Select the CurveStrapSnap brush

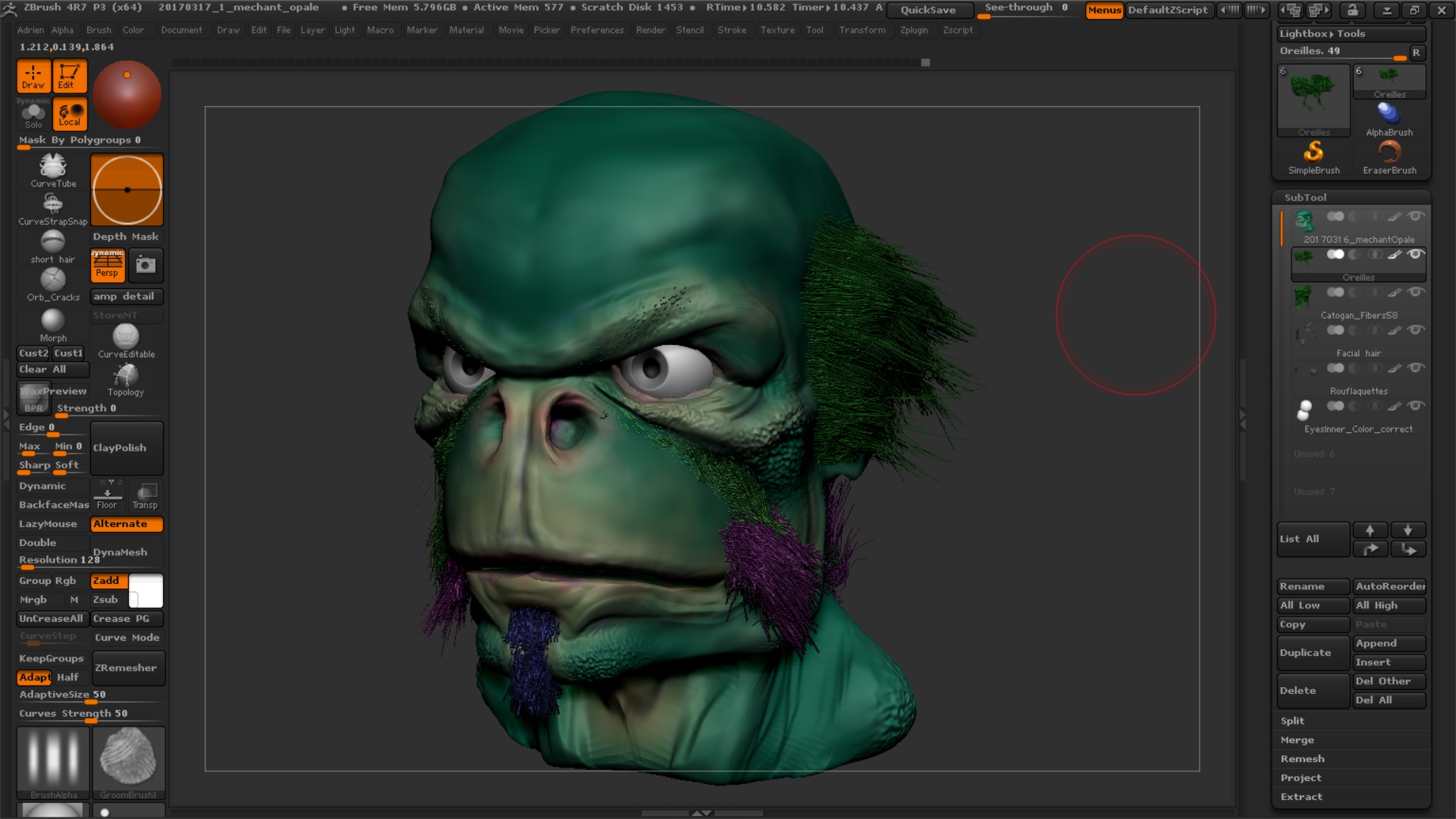click(x=53, y=209)
